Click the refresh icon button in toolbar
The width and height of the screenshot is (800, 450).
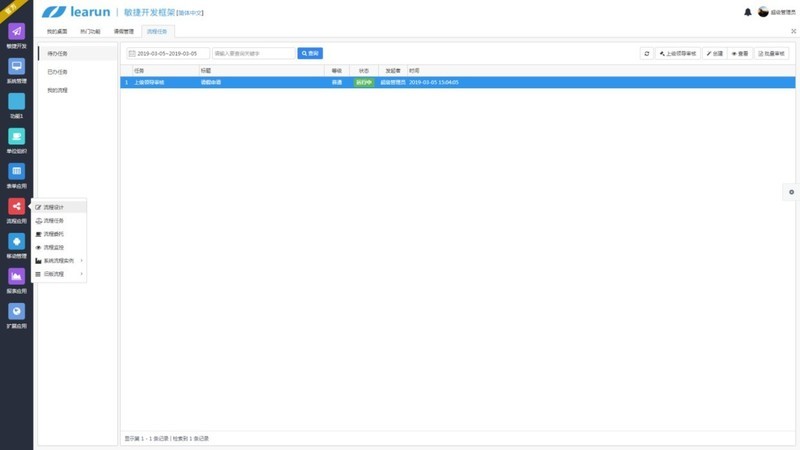(646, 54)
